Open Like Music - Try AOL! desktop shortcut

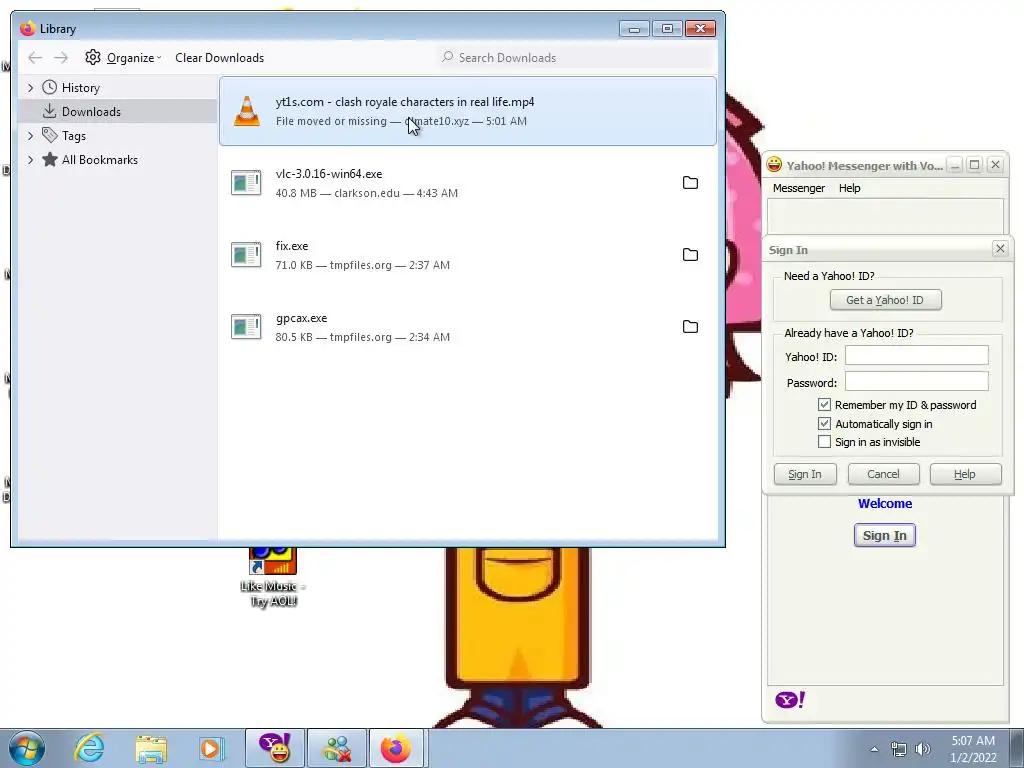pos(273,578)
